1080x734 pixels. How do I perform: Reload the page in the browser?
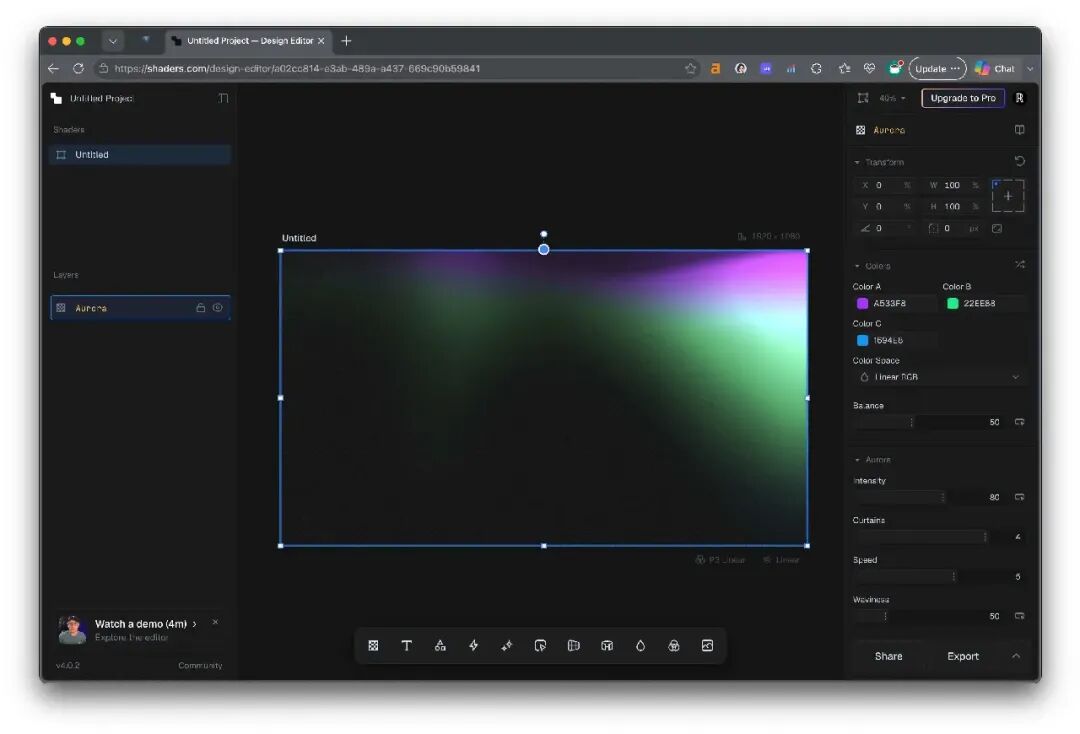coord(79,68)
